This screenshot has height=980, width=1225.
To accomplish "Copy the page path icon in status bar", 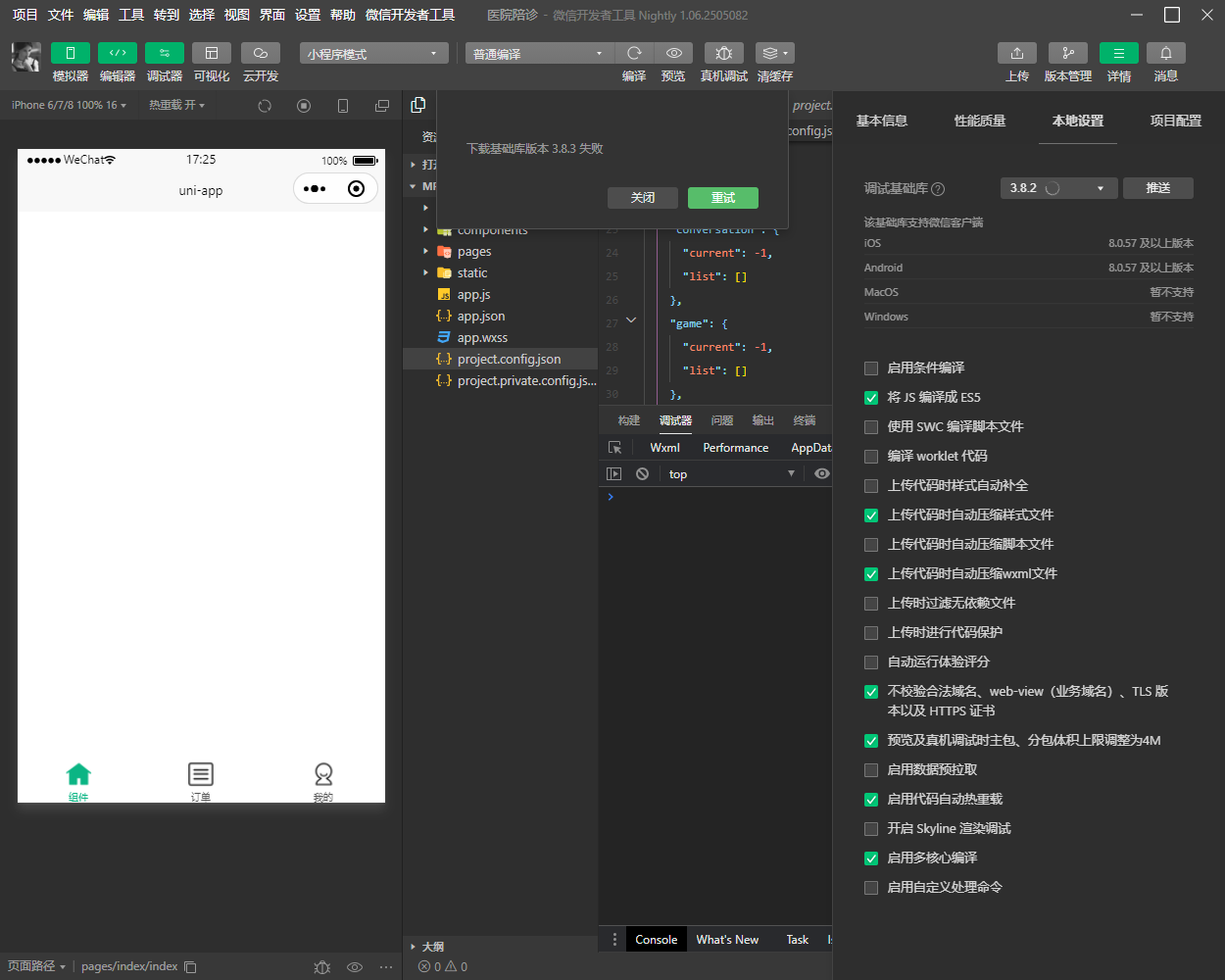I will pyautogui.click(x=190, y=967).
